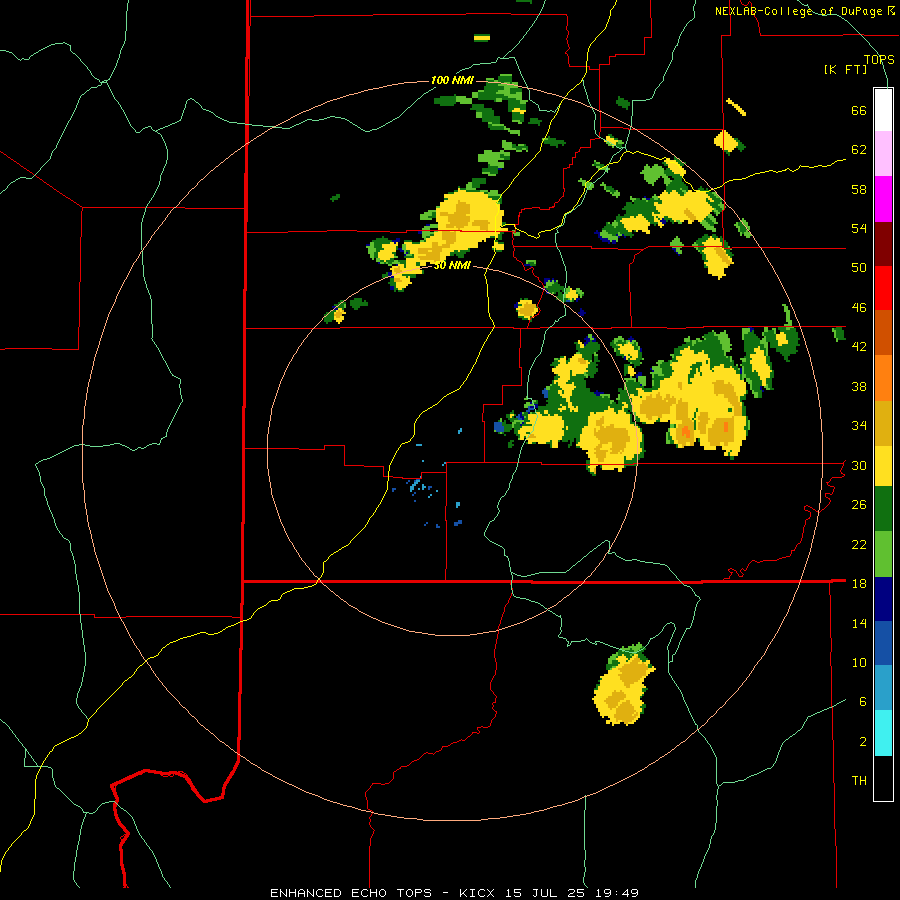Click the '14' legend value
This screenshot has height=900, width=900.
[859, 623]
